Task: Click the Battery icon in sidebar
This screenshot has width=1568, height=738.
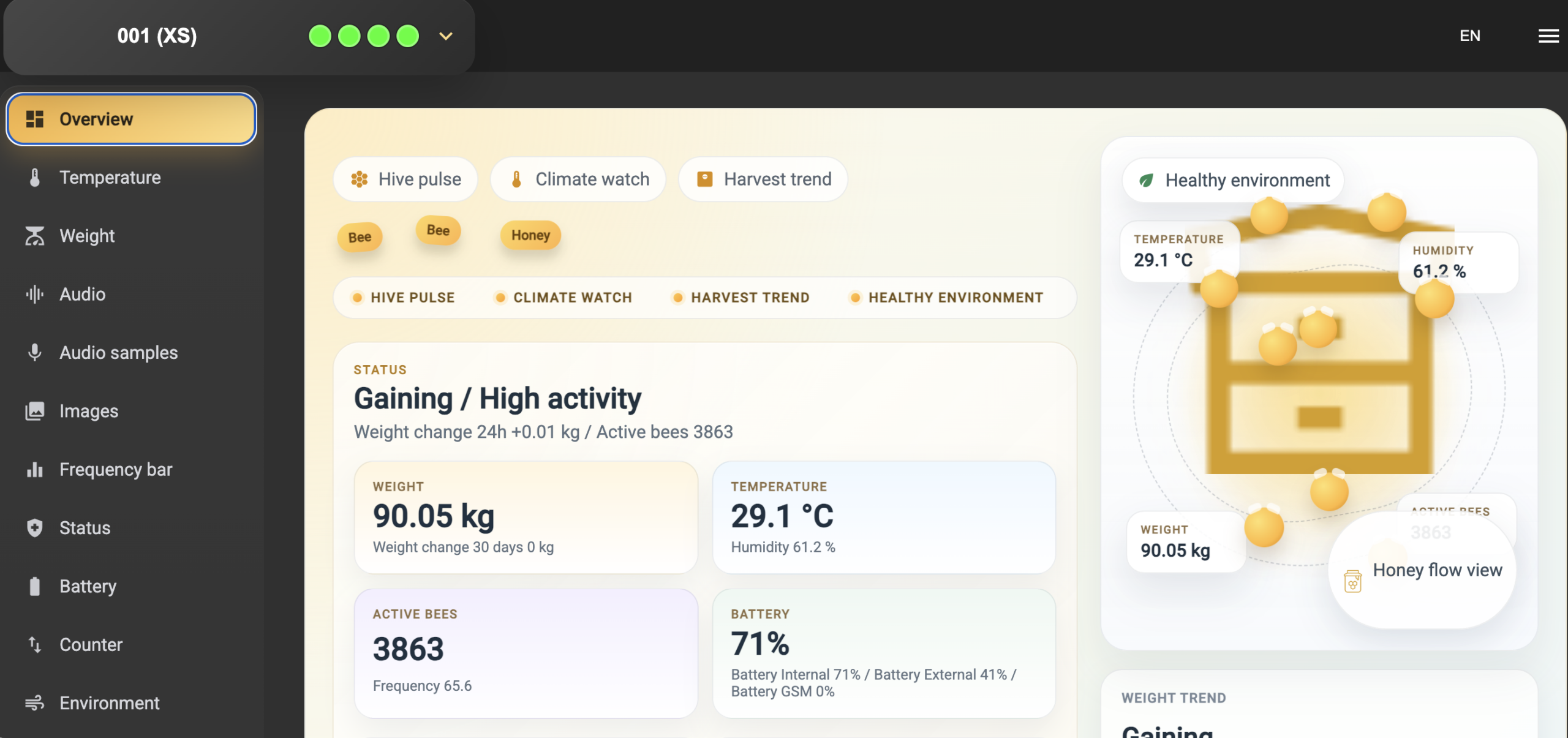Action: [35, 586]
